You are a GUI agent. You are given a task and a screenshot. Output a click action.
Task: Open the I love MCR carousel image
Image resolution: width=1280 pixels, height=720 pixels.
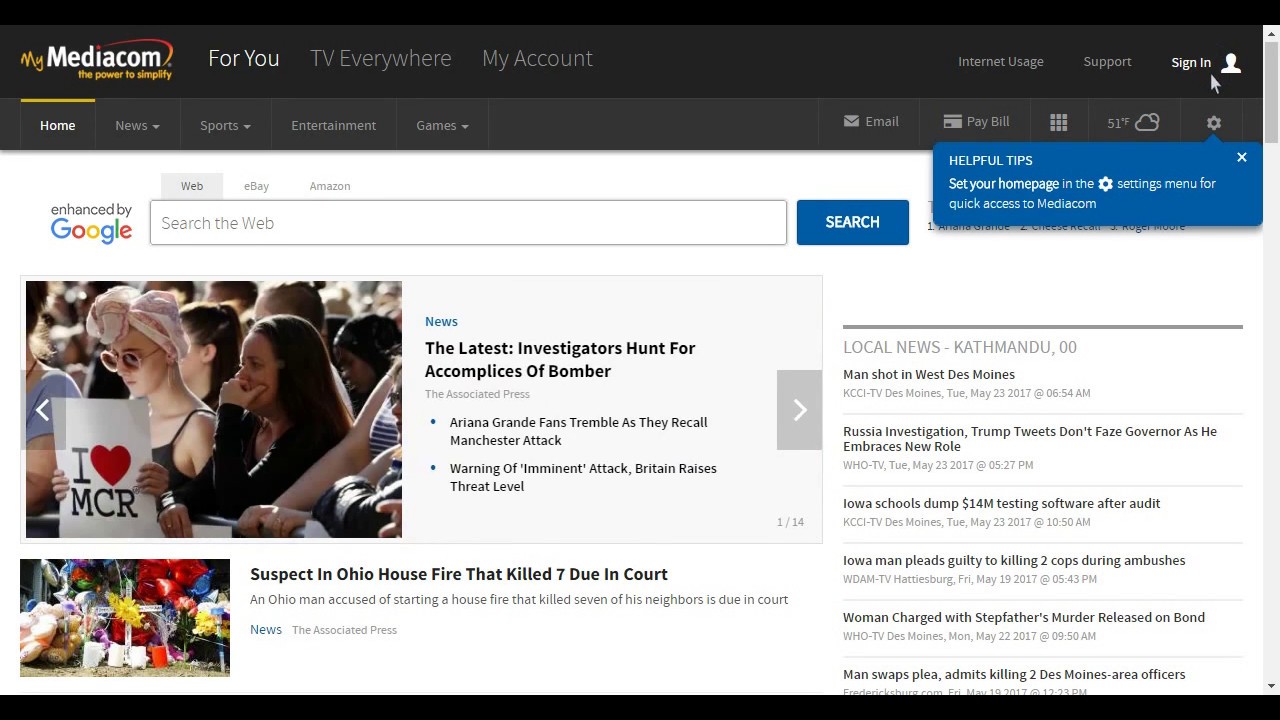[x=214, y=410]
